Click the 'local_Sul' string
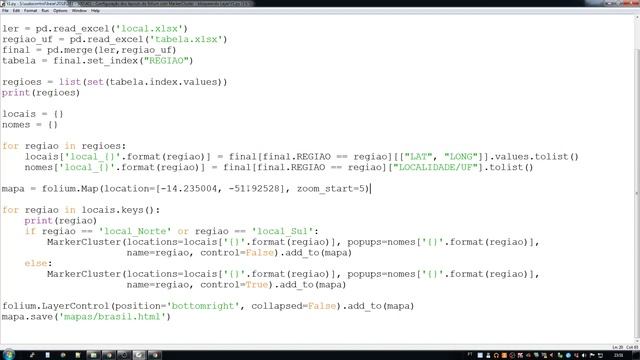This screenshot has width=640, height=360. coord(282,231)
